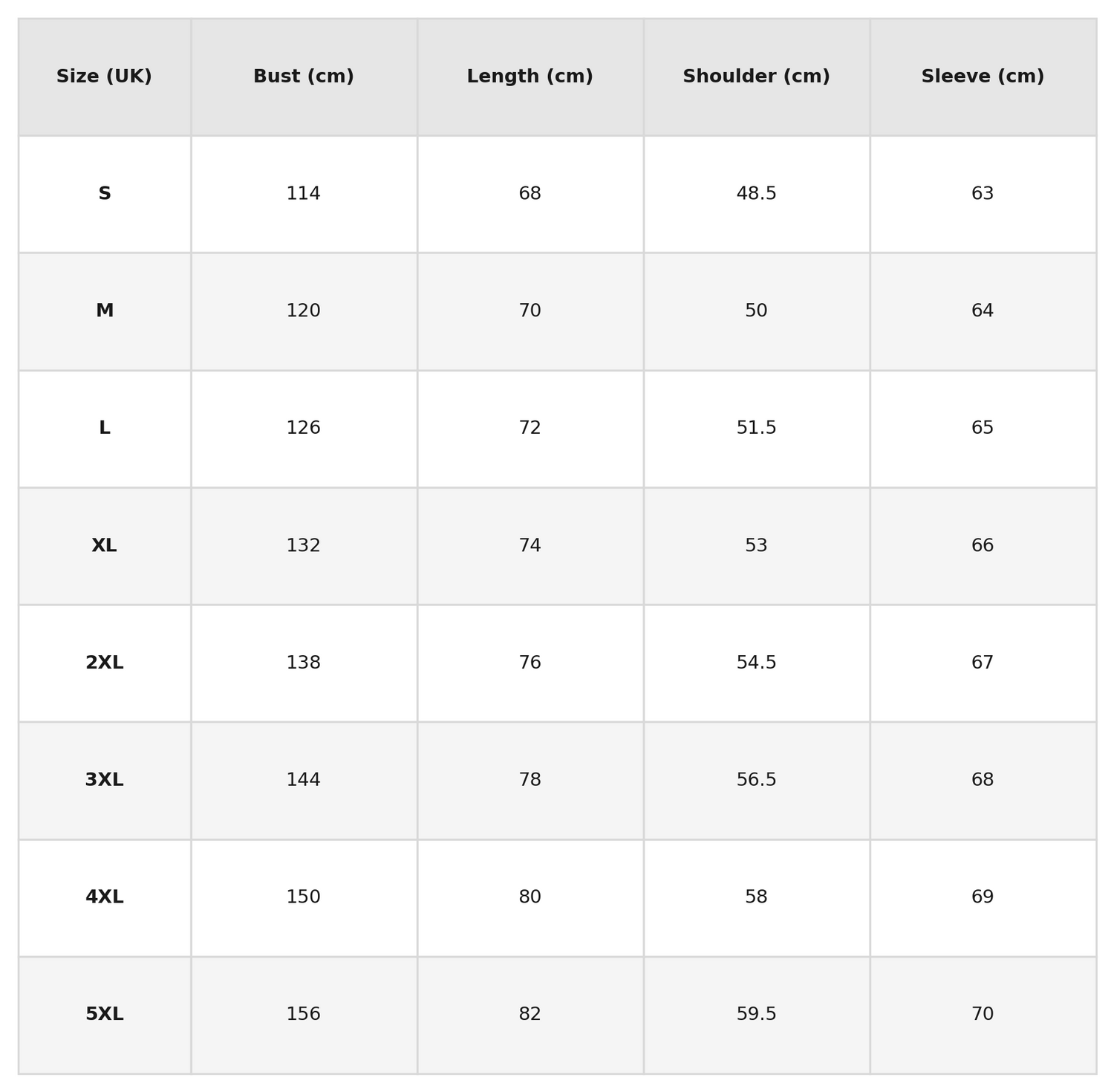Viewport: 1114px width, 1092px height.
Task: Click the bust value 114
Action: click(304, 194)
